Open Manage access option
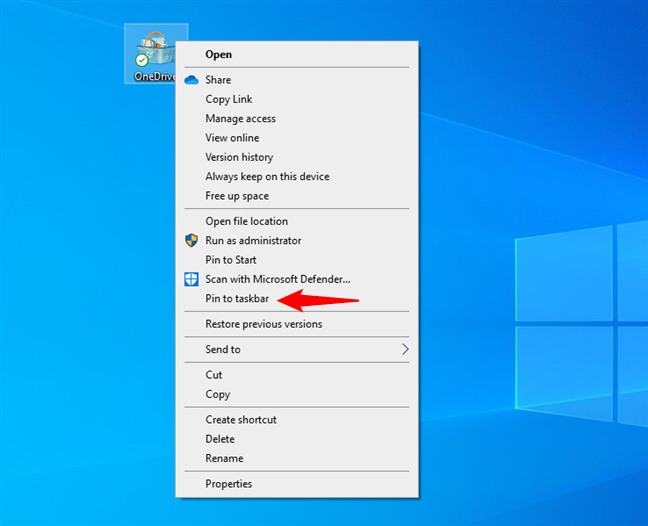 coord(297,119)
